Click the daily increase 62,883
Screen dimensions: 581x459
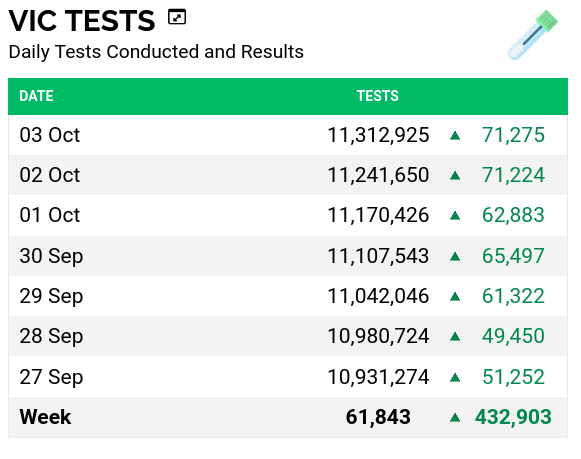[513, 215]
